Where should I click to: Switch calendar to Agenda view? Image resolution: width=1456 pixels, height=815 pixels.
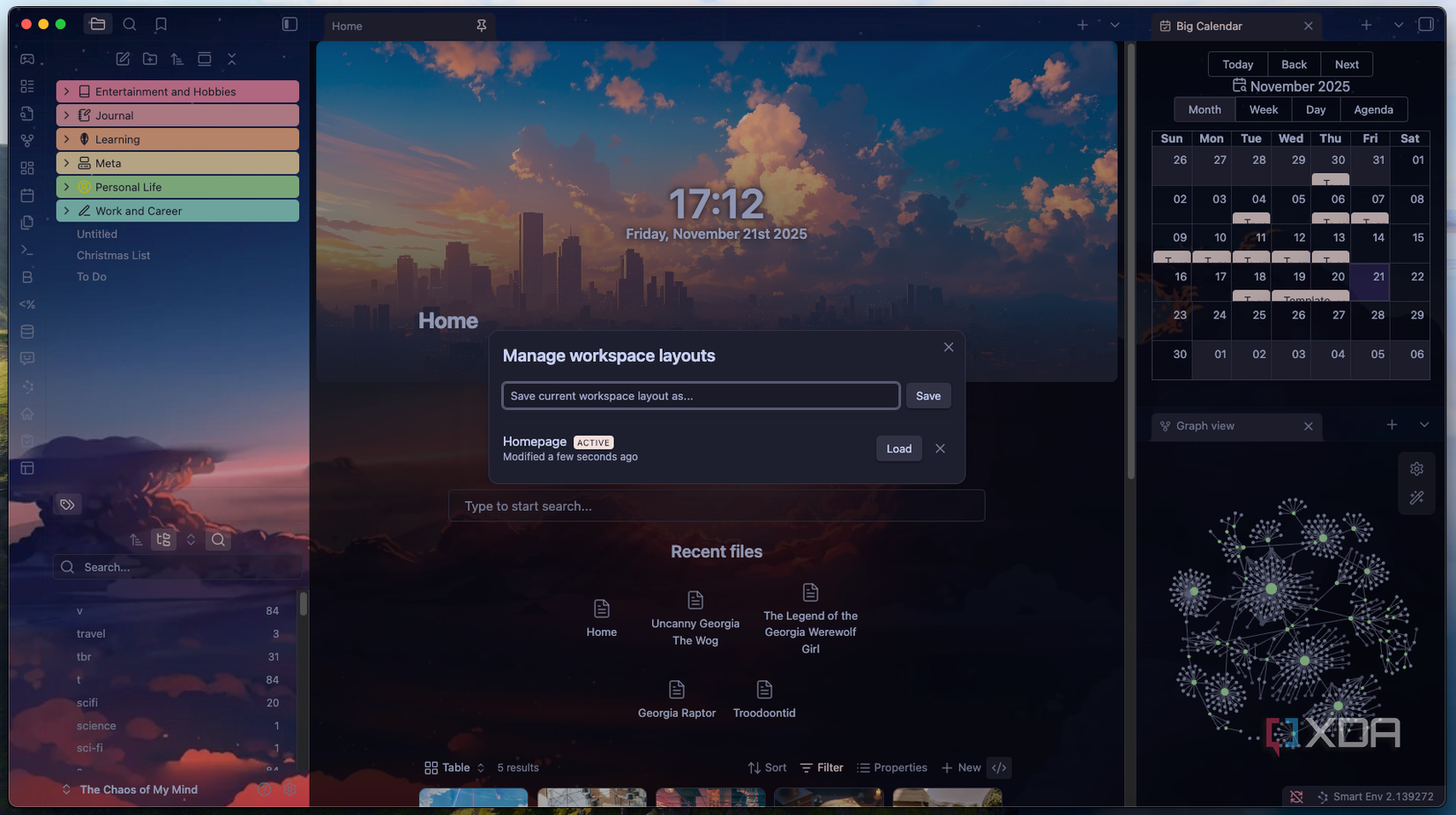coord(1373,109)
